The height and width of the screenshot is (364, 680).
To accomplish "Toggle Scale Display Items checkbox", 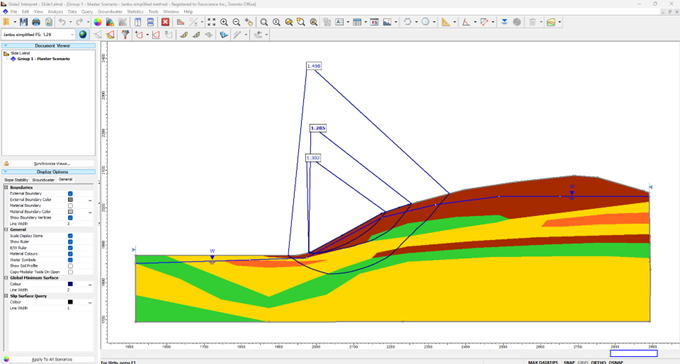I will point(70,236).
